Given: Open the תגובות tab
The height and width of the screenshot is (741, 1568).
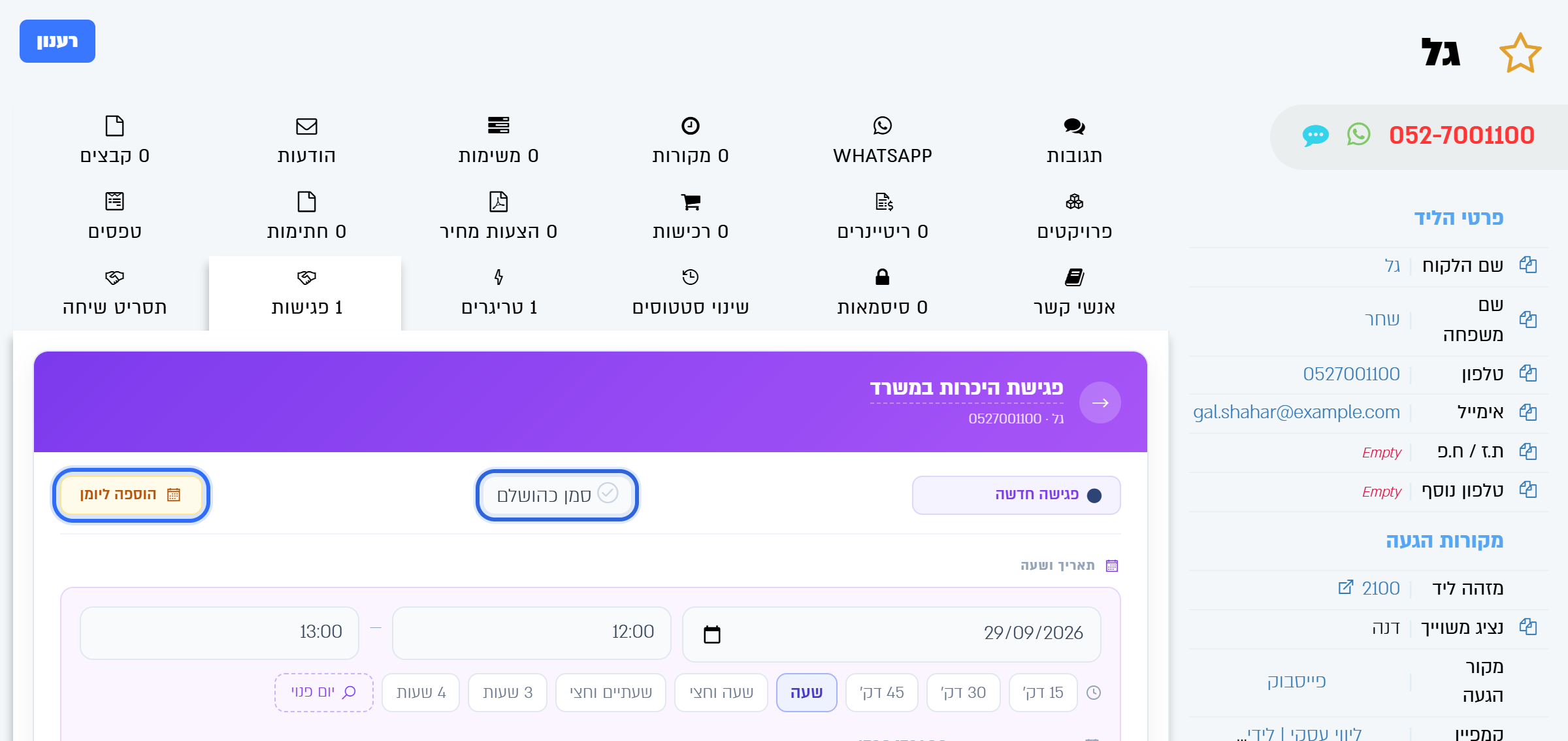Looking at the screenshot, I should 1074,141.
